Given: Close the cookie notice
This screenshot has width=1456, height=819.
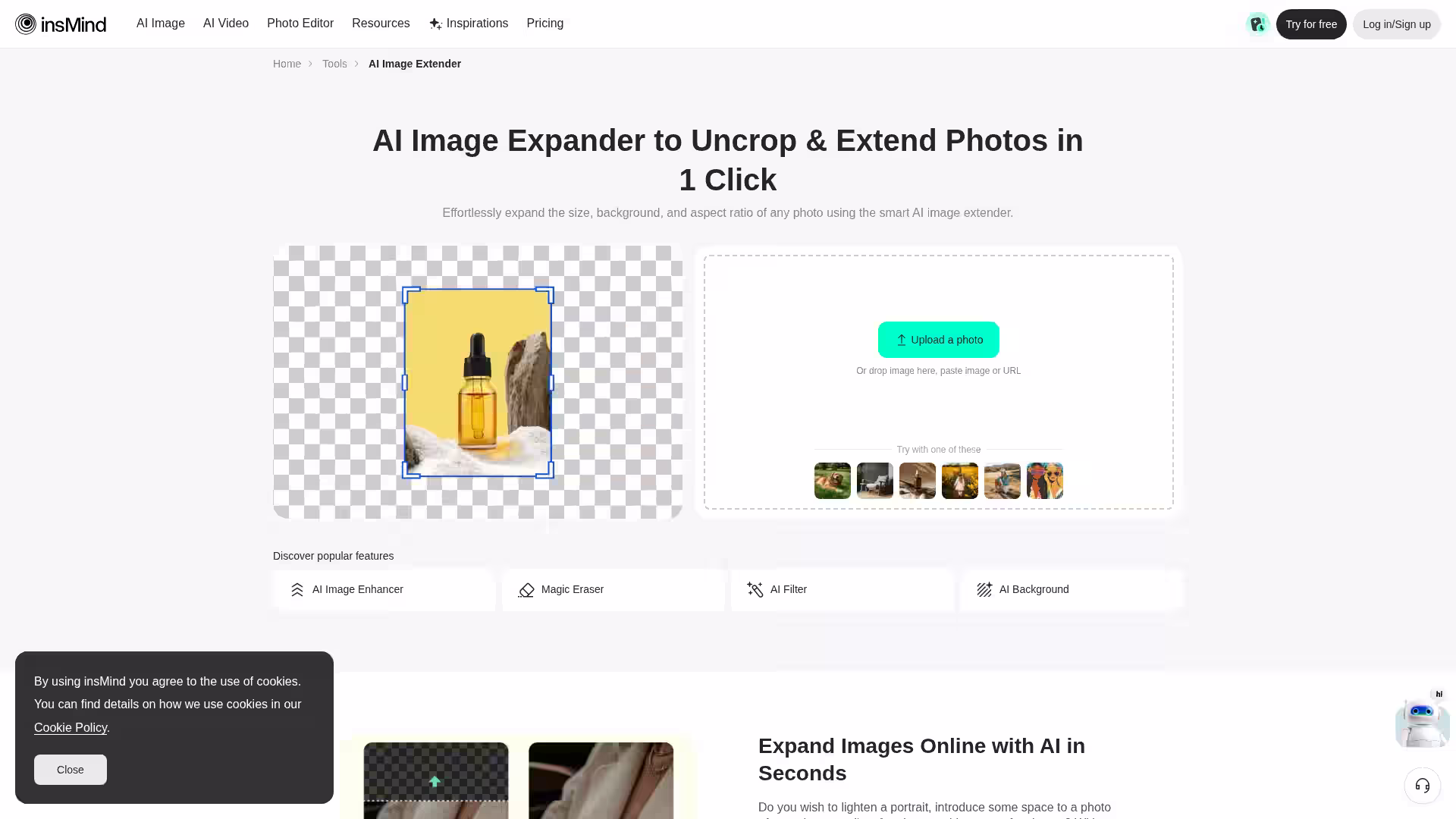Looking at the screenshot, I should (71, 770).
